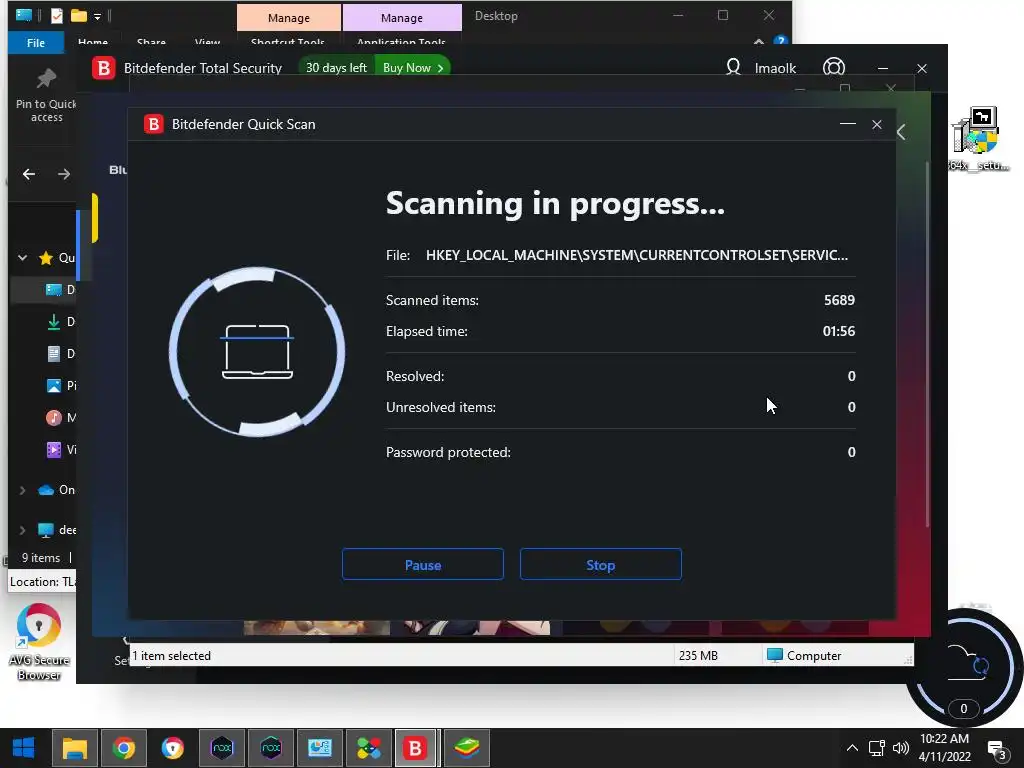Open the Share ribbon tab in Explorer

151,42
